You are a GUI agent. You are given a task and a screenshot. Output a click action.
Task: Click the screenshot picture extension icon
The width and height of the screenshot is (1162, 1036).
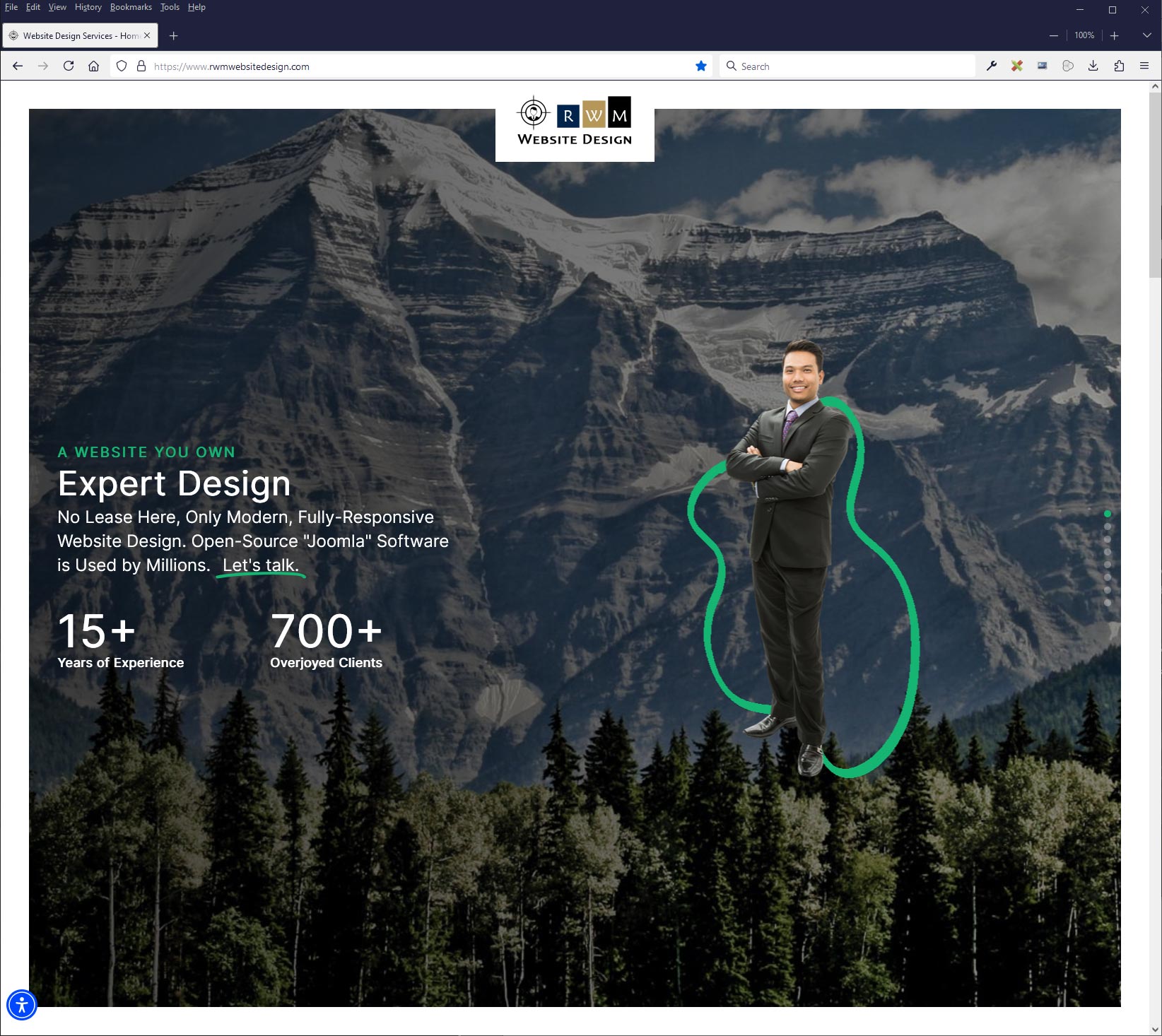pyautogui.click(x=1043, y=66)
